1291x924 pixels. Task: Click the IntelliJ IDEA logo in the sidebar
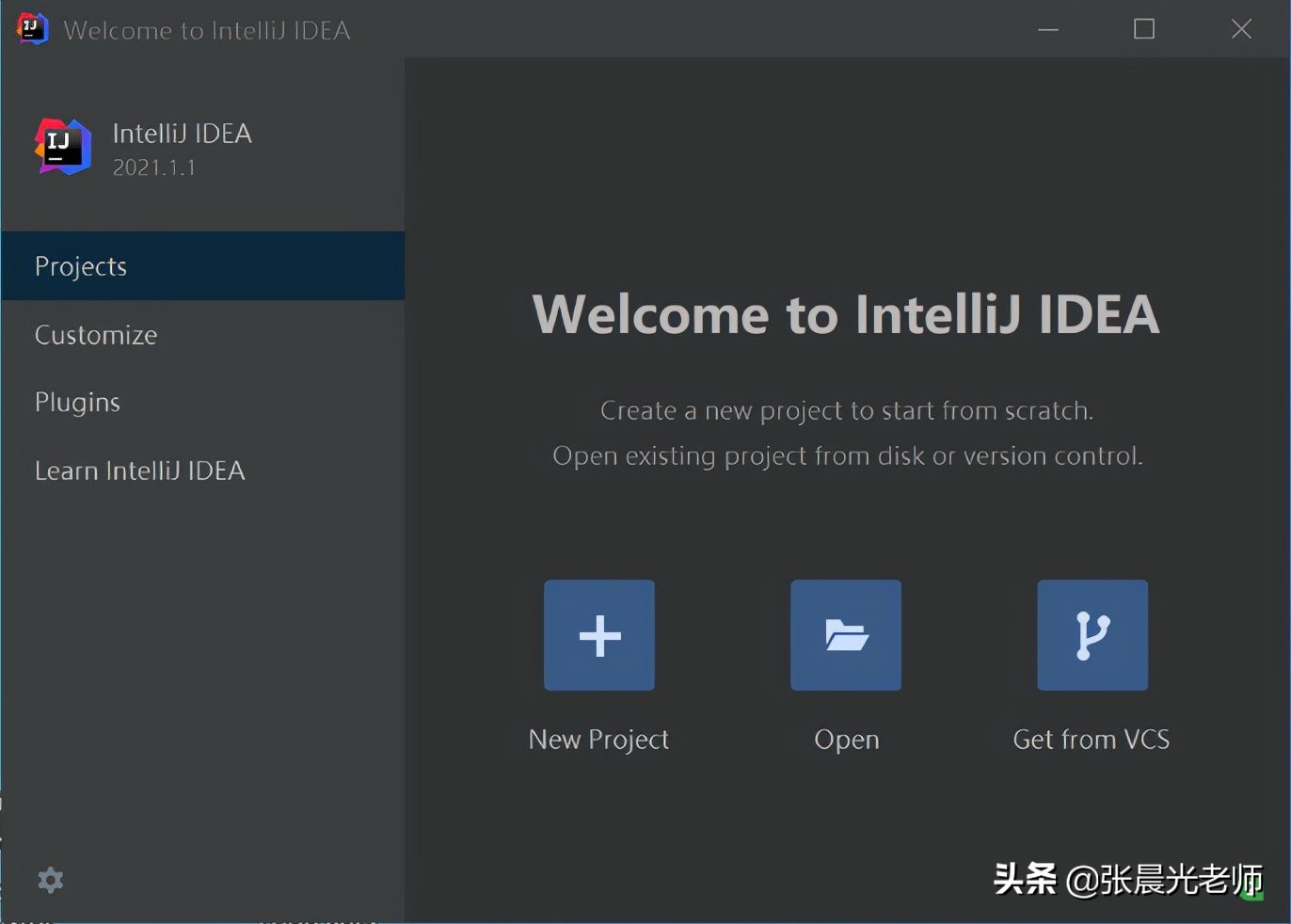tap(63, 147)
